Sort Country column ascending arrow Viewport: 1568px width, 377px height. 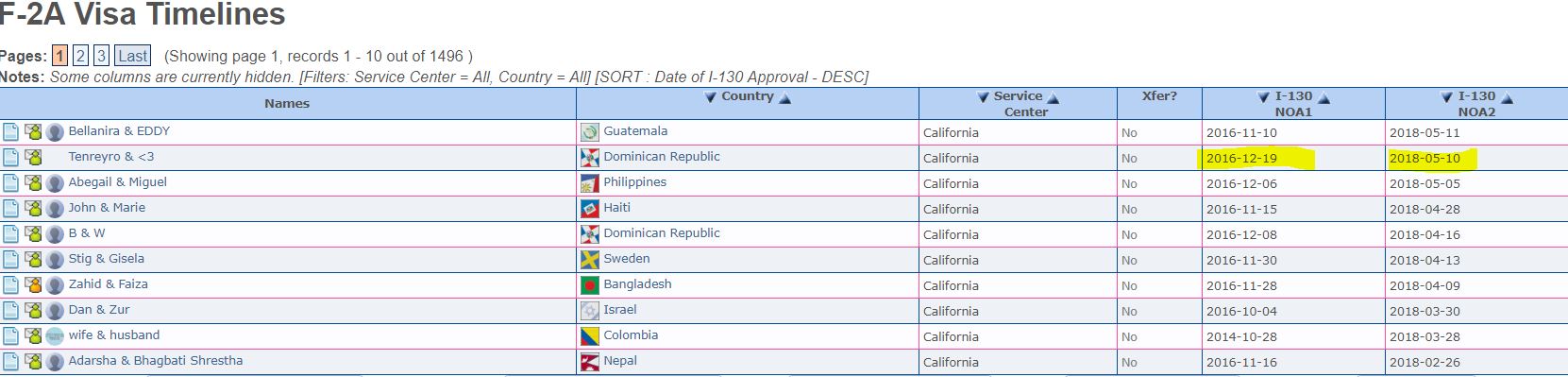784,97
